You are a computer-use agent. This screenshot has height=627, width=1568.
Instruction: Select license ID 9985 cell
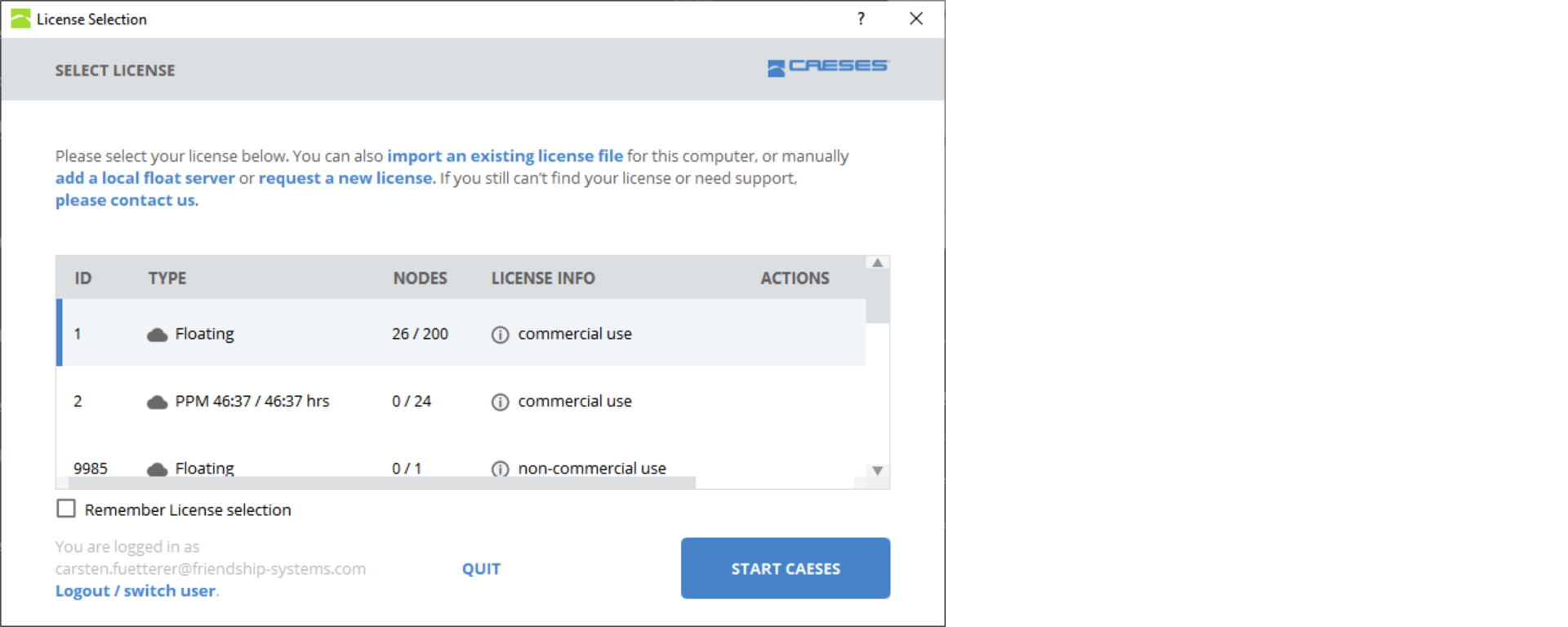coord(91,469)
